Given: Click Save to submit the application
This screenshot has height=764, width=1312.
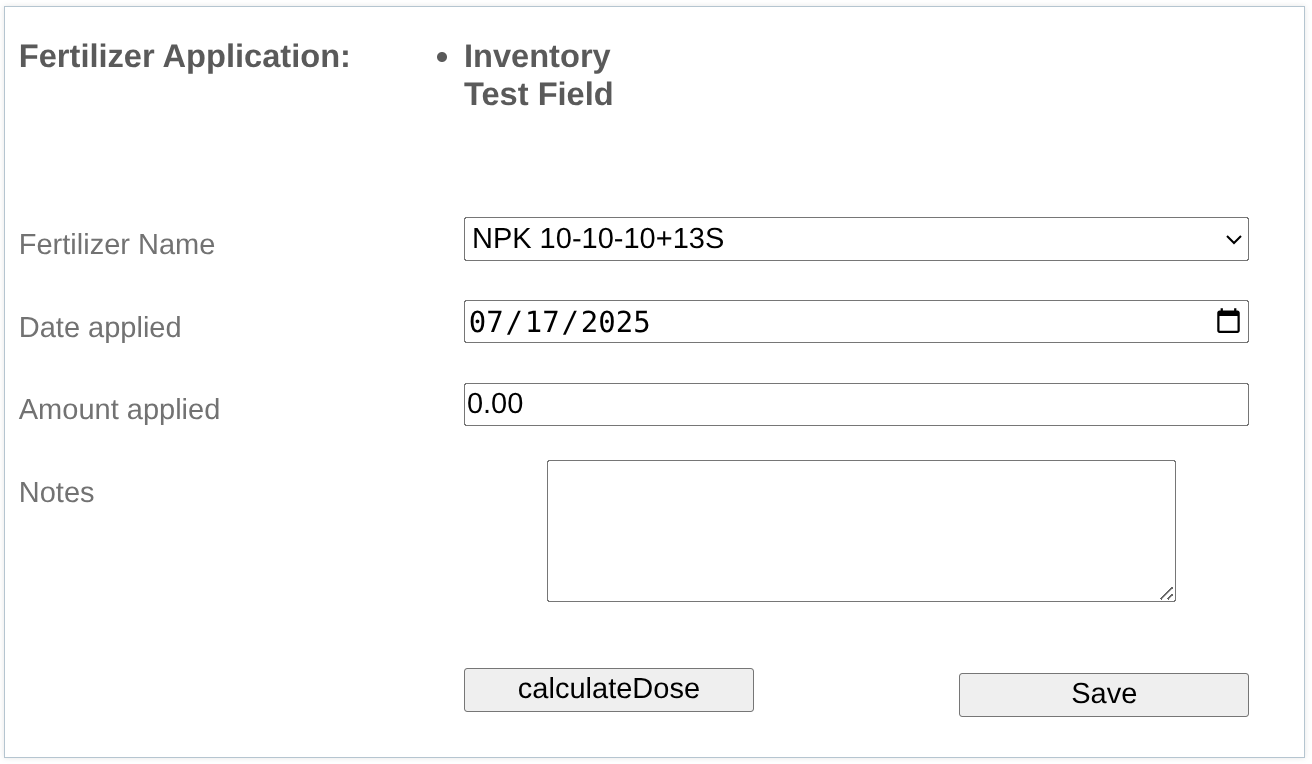Looking at the screenshot, I should [1103, 694].
